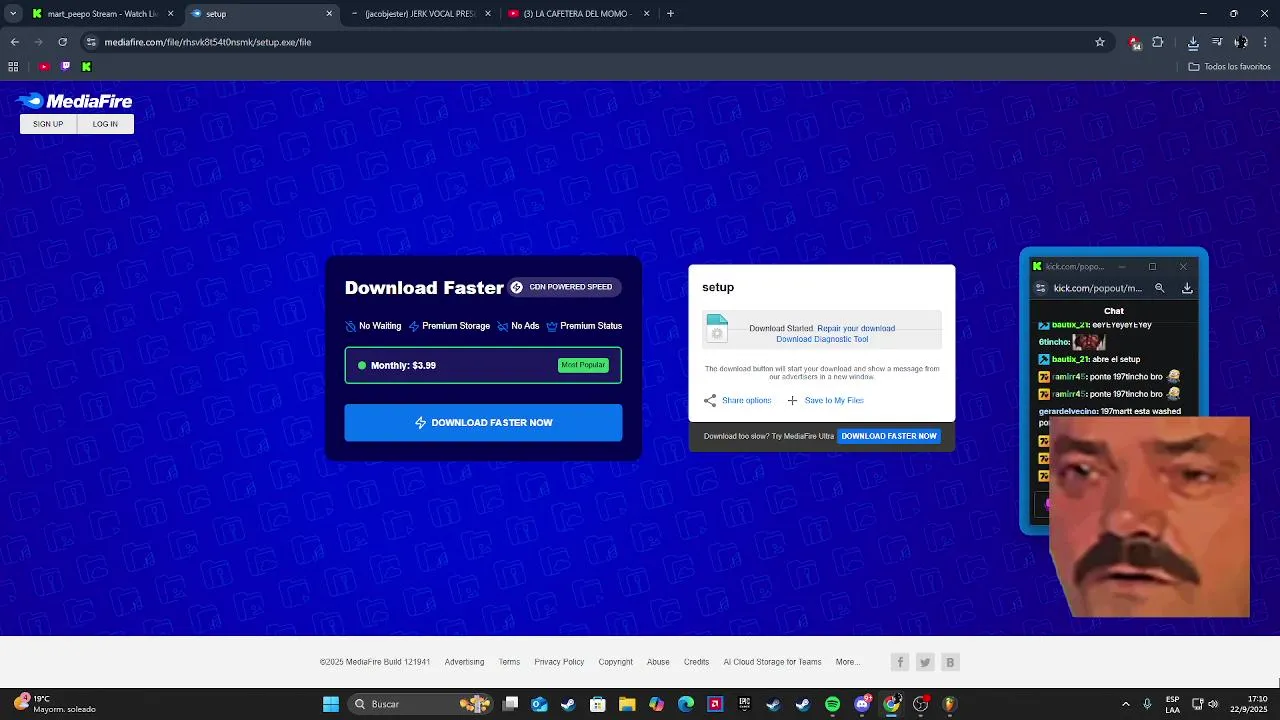Open the media controls icon
The height and width of the screenshot is (720, 1280).
(x=1217, y=42)
